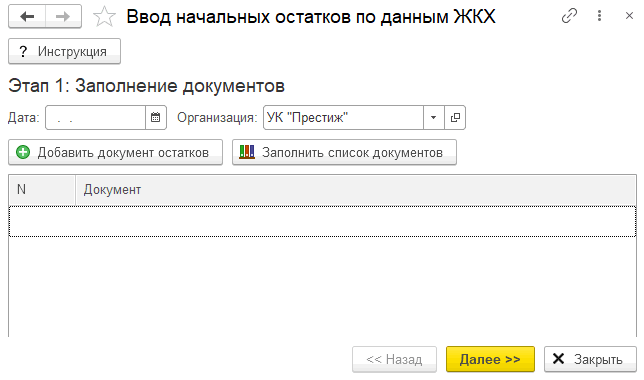Click Заполнить список документов
Image resolution: width=644 pixels, height=380 pixels.
tap(344, 152)
